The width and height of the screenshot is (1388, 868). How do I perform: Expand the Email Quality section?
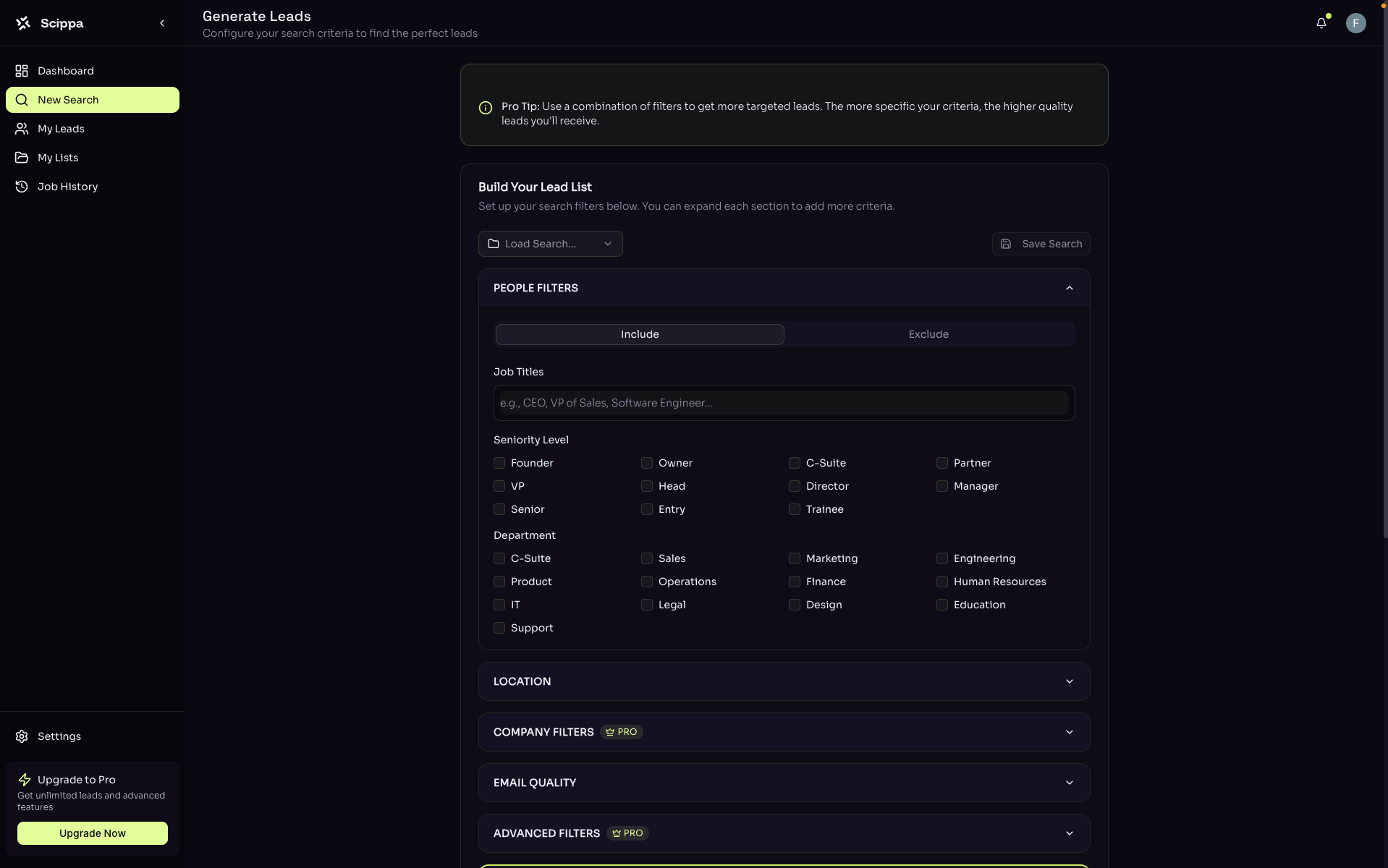pos(784,783)
